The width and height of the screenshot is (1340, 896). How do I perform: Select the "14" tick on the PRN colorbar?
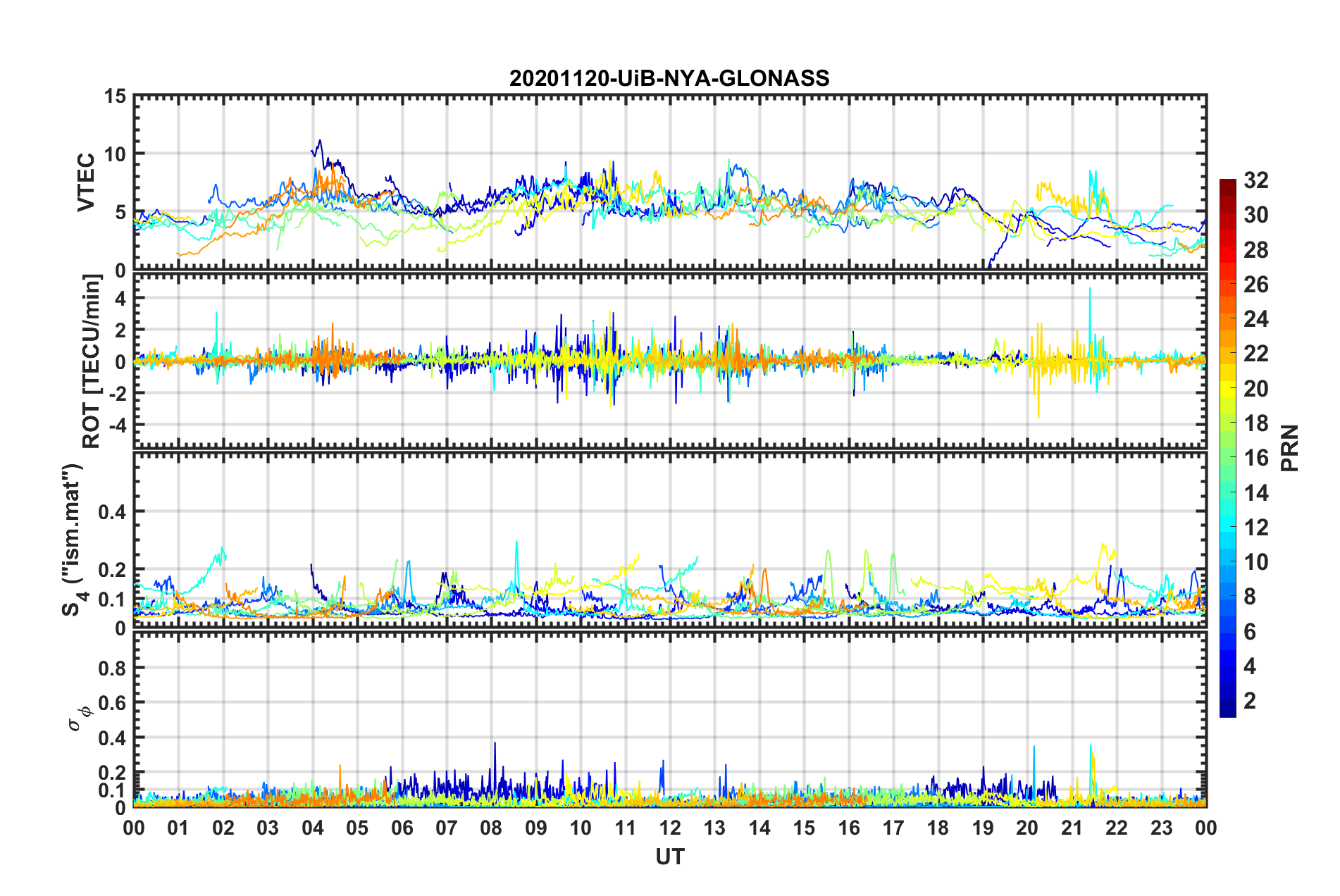pos(1255,493)
